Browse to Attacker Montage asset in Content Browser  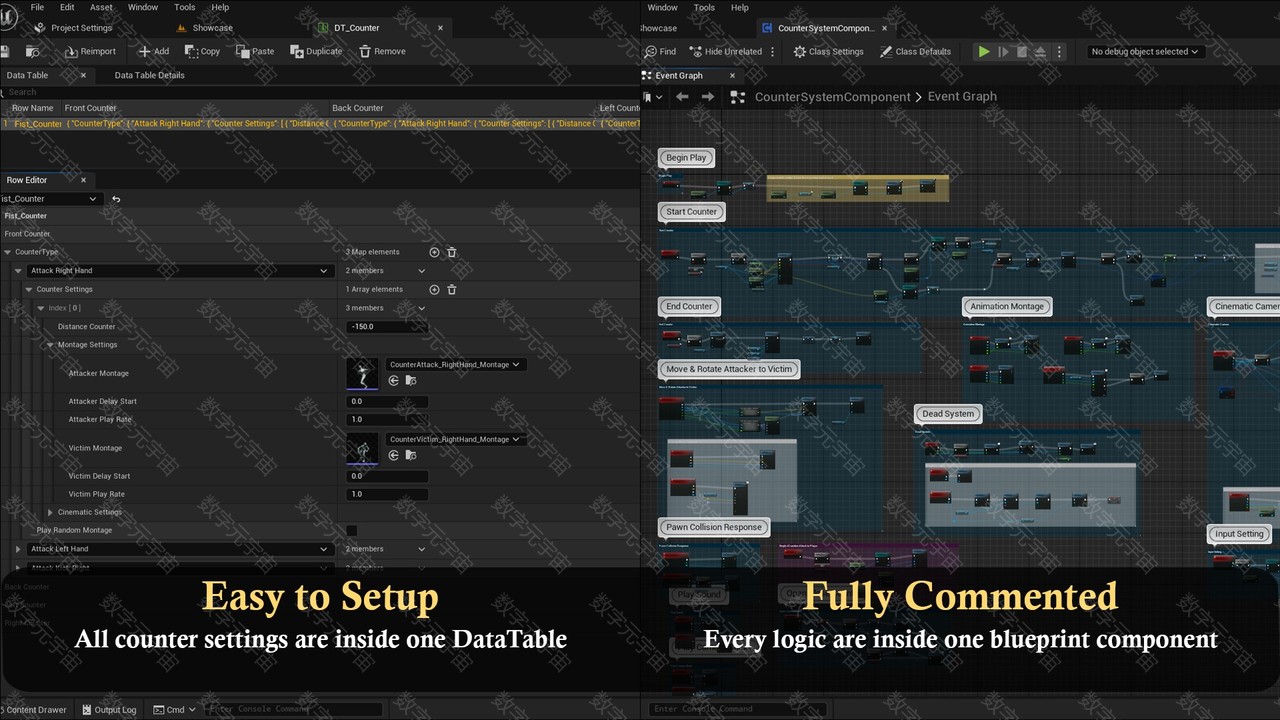(410, 381)
